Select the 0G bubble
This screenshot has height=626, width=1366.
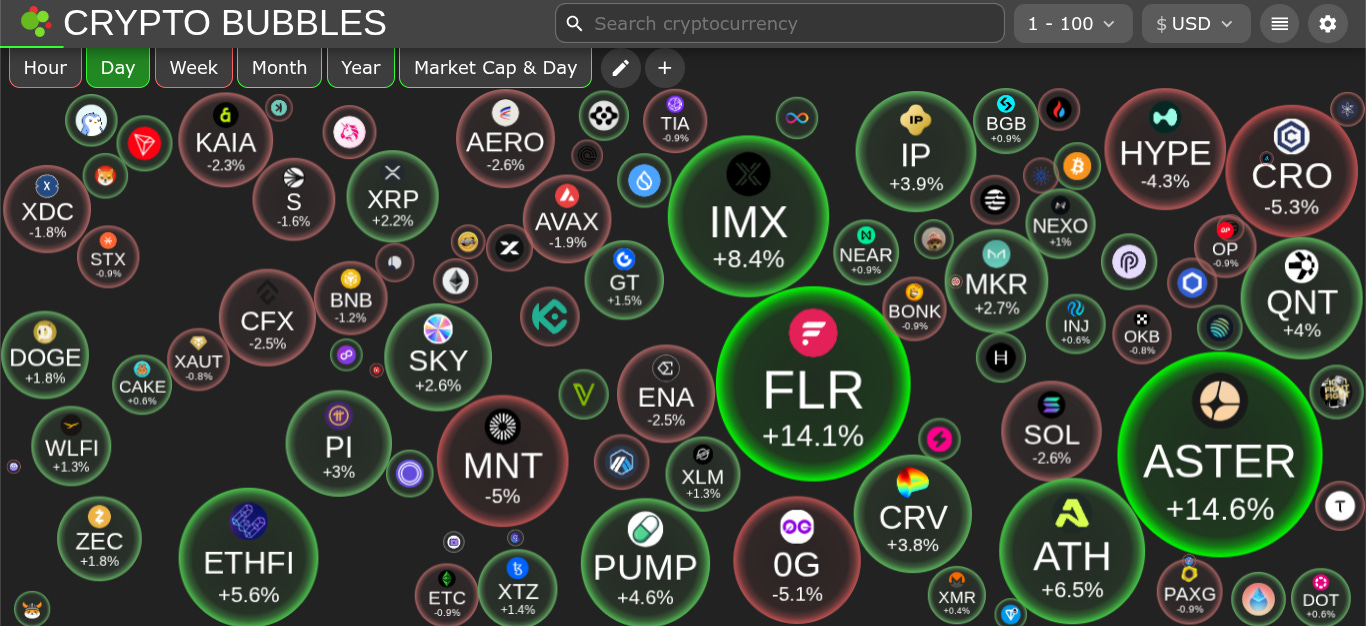pos(797,560)
